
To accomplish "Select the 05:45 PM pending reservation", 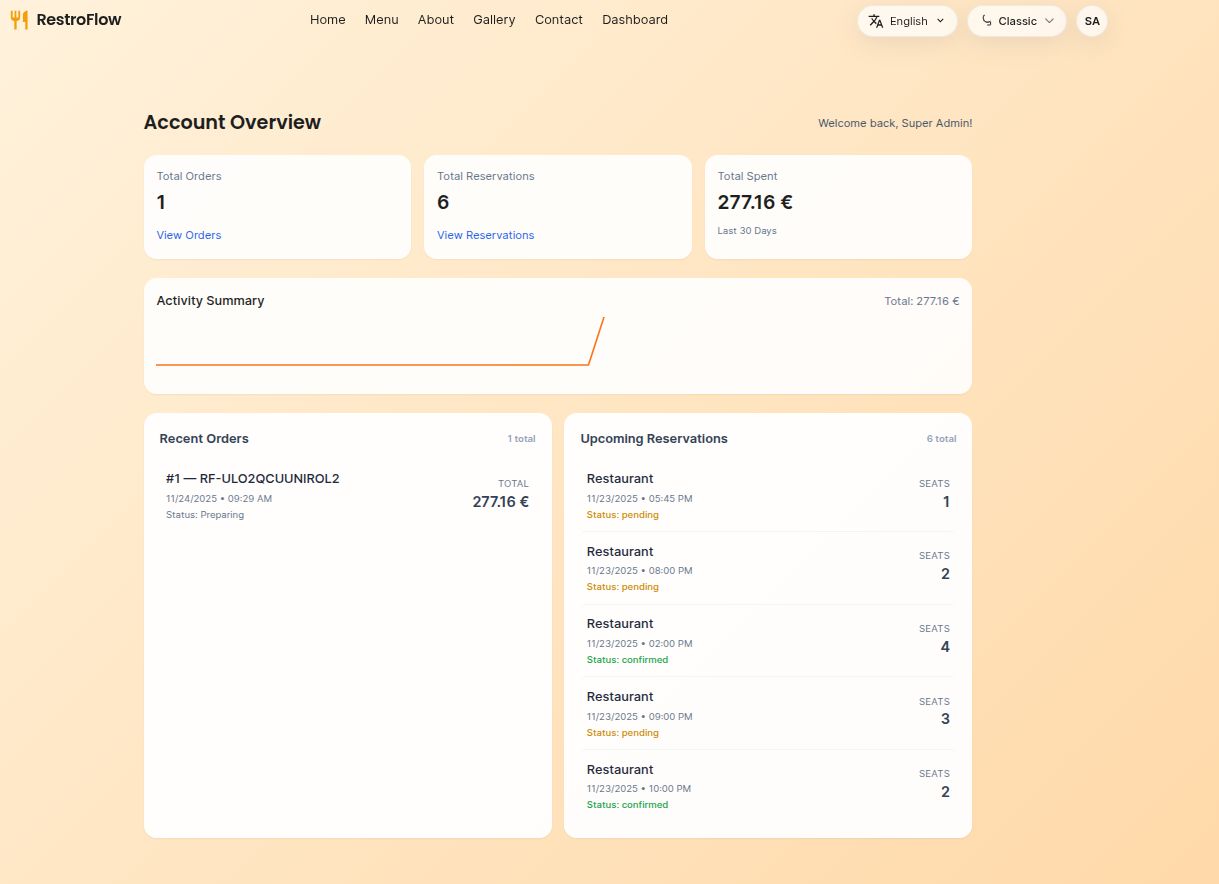I will pyautogui.click(x=767, y=496).
